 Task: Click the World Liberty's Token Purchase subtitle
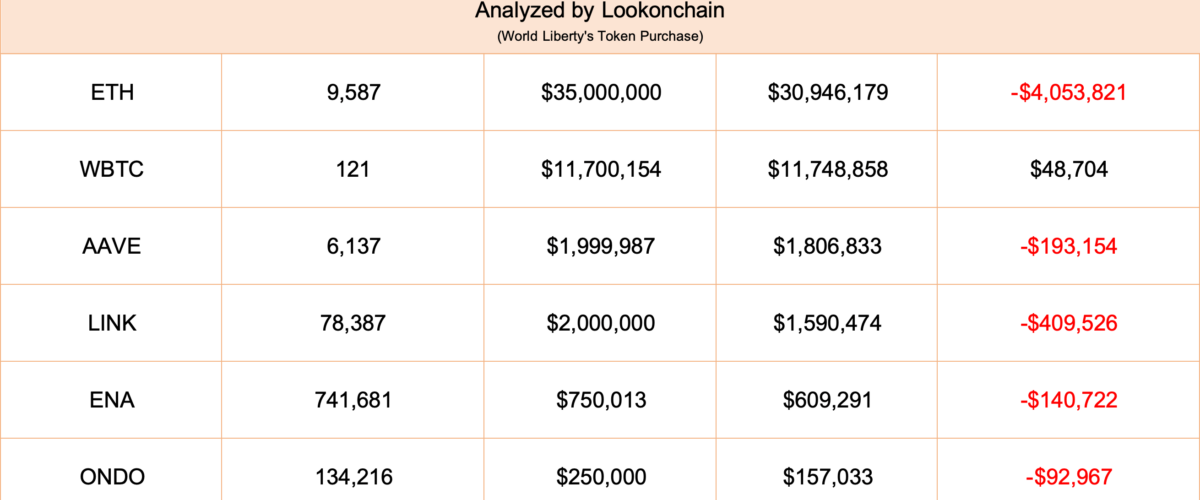pyautogui.click(x=600, y=36)
